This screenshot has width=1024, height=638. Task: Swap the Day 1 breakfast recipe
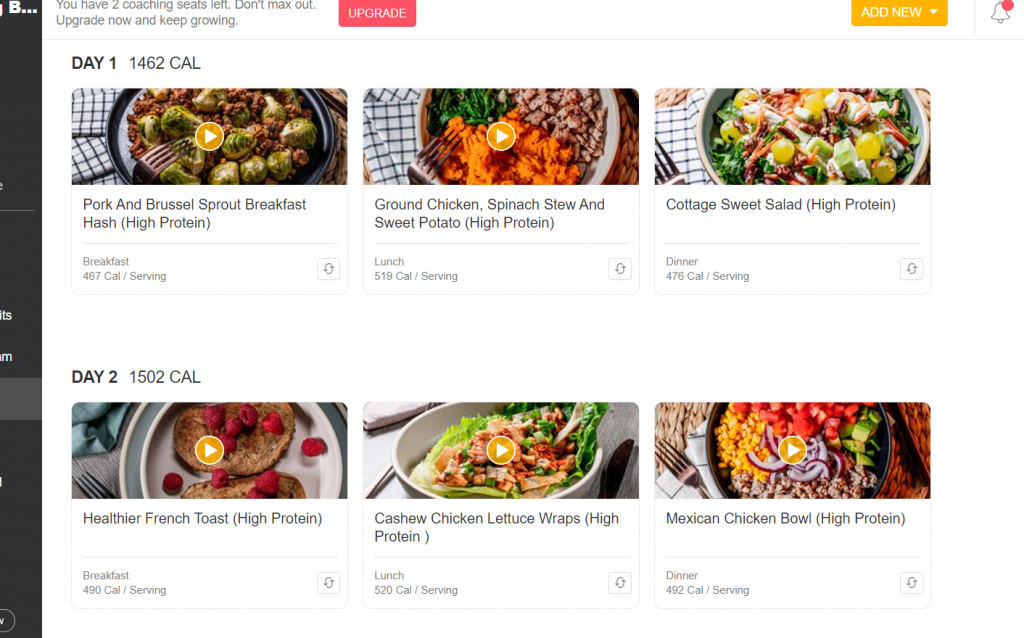pos(328,269)
